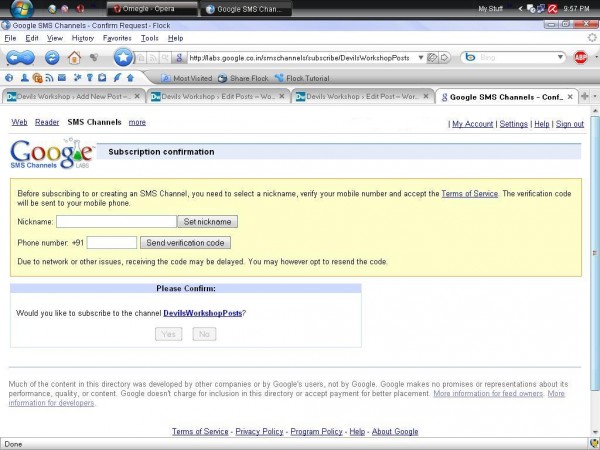The width and height of the screenshot is (600, 450).
Task: Close the Google SMS Channels tab
Action: pyautogui.click(x=570, y=97)
